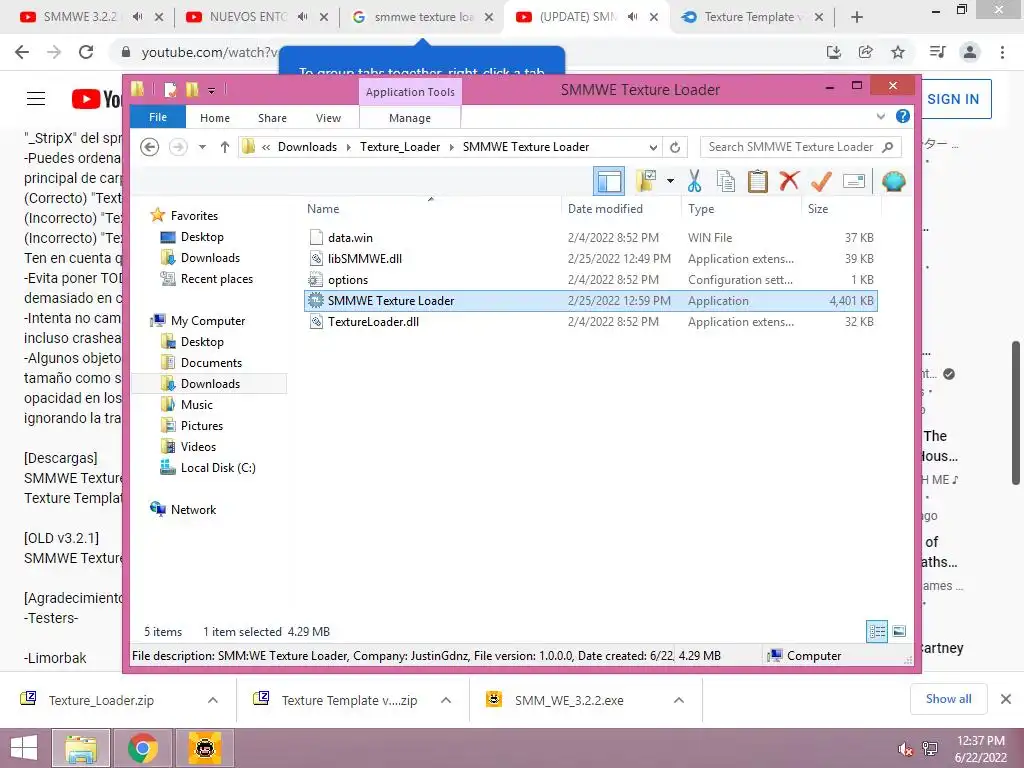Image resolution: width=1024 pixels, height=768 pixels.
Task: Open Documents under My Computer
Action: pos(211,362)
